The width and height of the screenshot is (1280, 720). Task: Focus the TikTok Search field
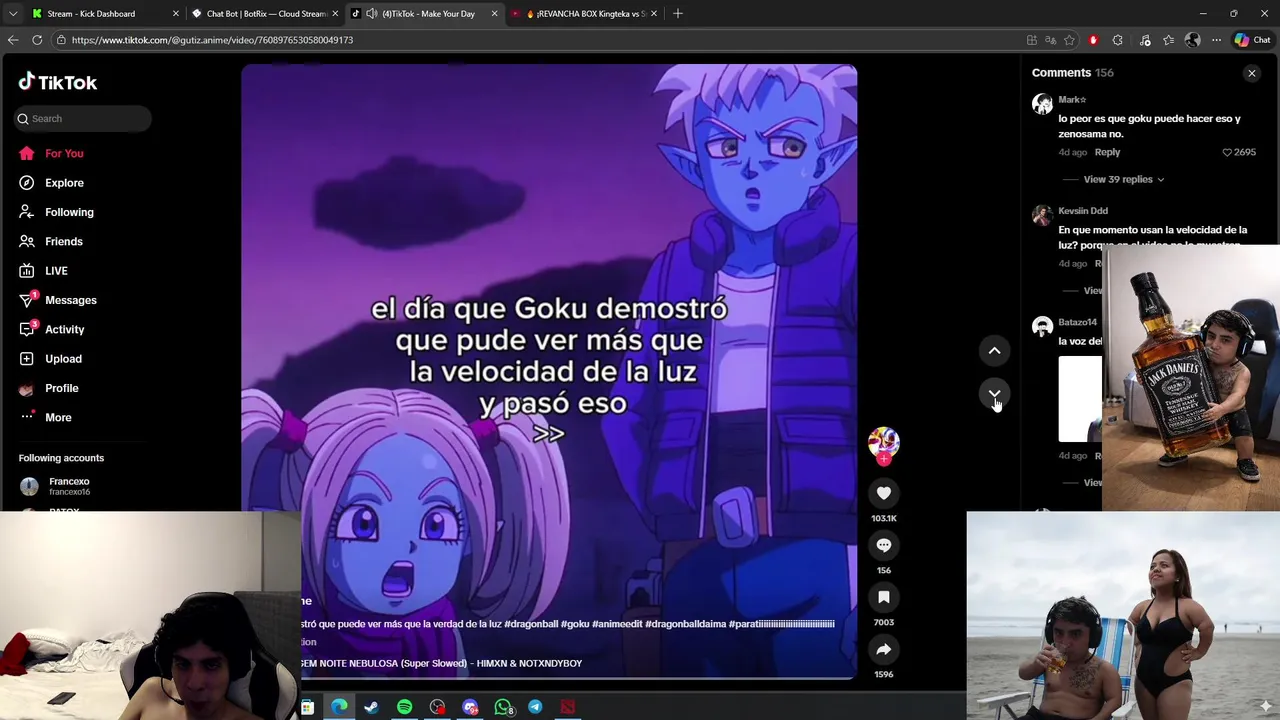pos(84,118)
